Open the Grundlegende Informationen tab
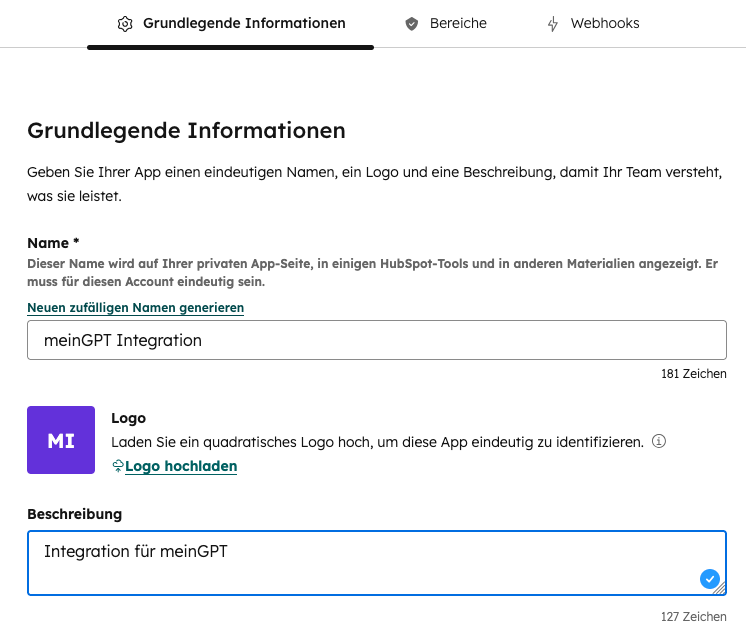The width and height of the screenshot is (746, 634). click(x=231, y=23)
